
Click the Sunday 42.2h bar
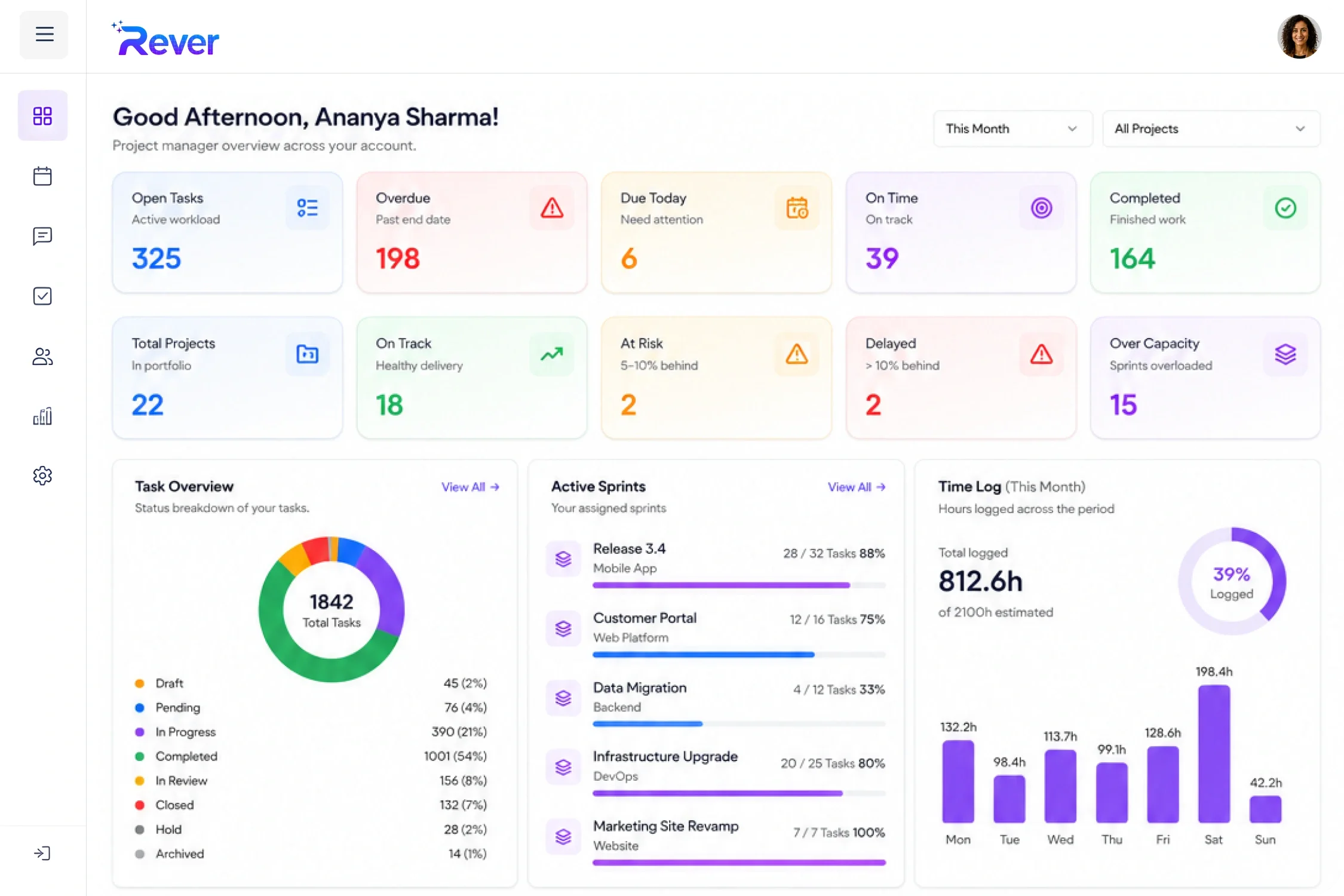click(1265, 809)
